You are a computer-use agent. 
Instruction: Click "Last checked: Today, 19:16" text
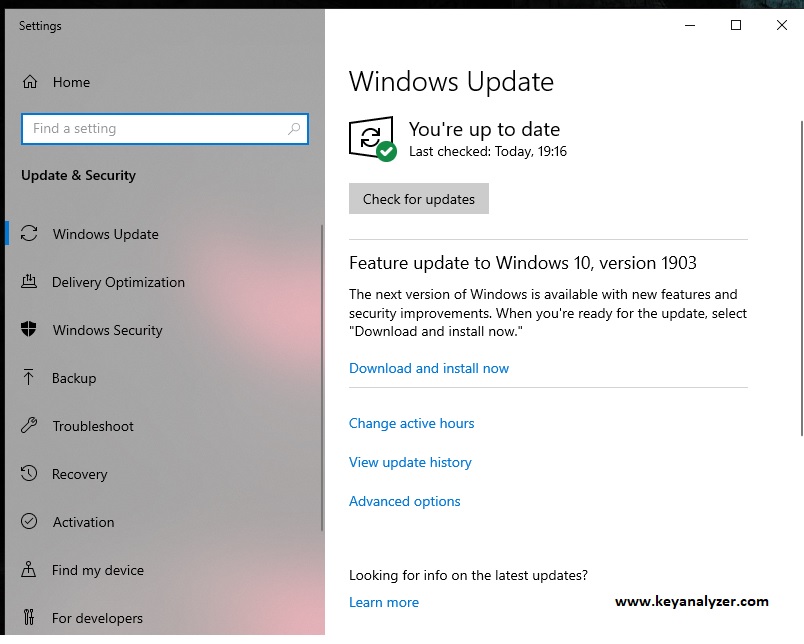pos(488,151)
